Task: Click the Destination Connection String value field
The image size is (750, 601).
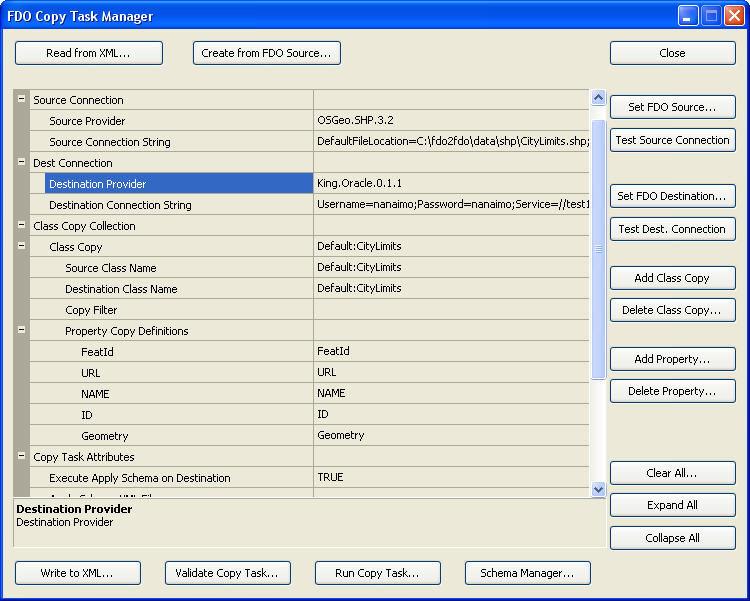Action: 452,205
